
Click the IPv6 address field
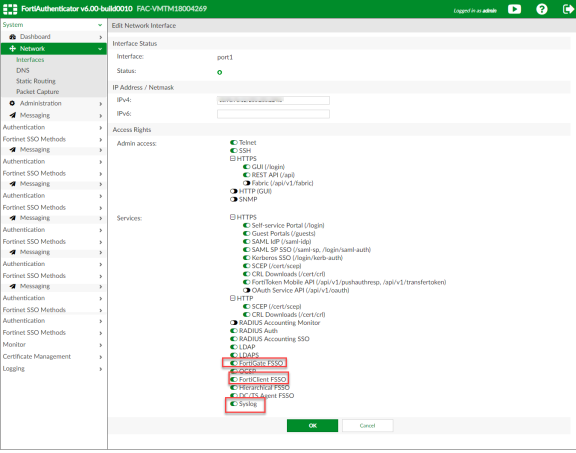coord(273,114)
